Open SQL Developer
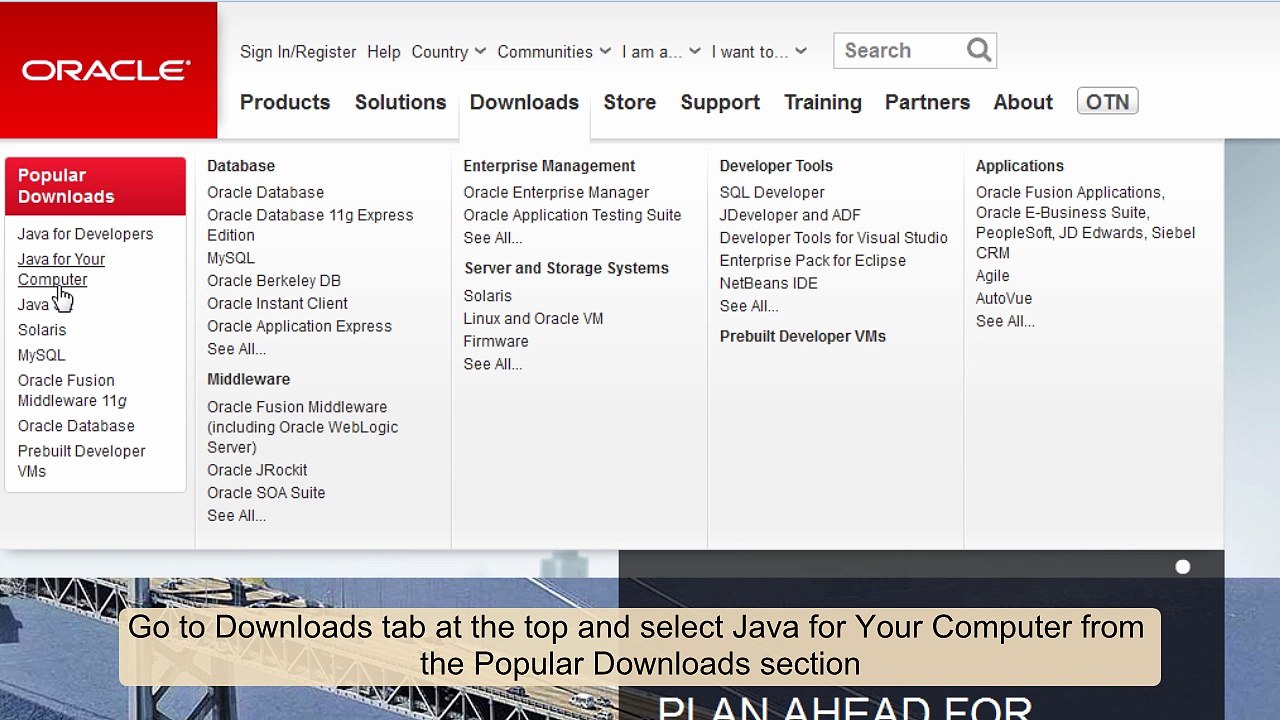This screenshot has height=720, width=1280. tap(772, 192)
